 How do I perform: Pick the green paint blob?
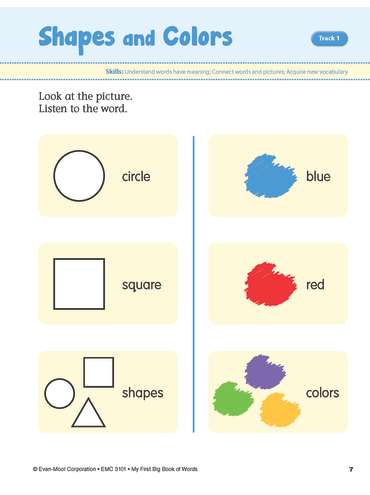tap(233, 399)
